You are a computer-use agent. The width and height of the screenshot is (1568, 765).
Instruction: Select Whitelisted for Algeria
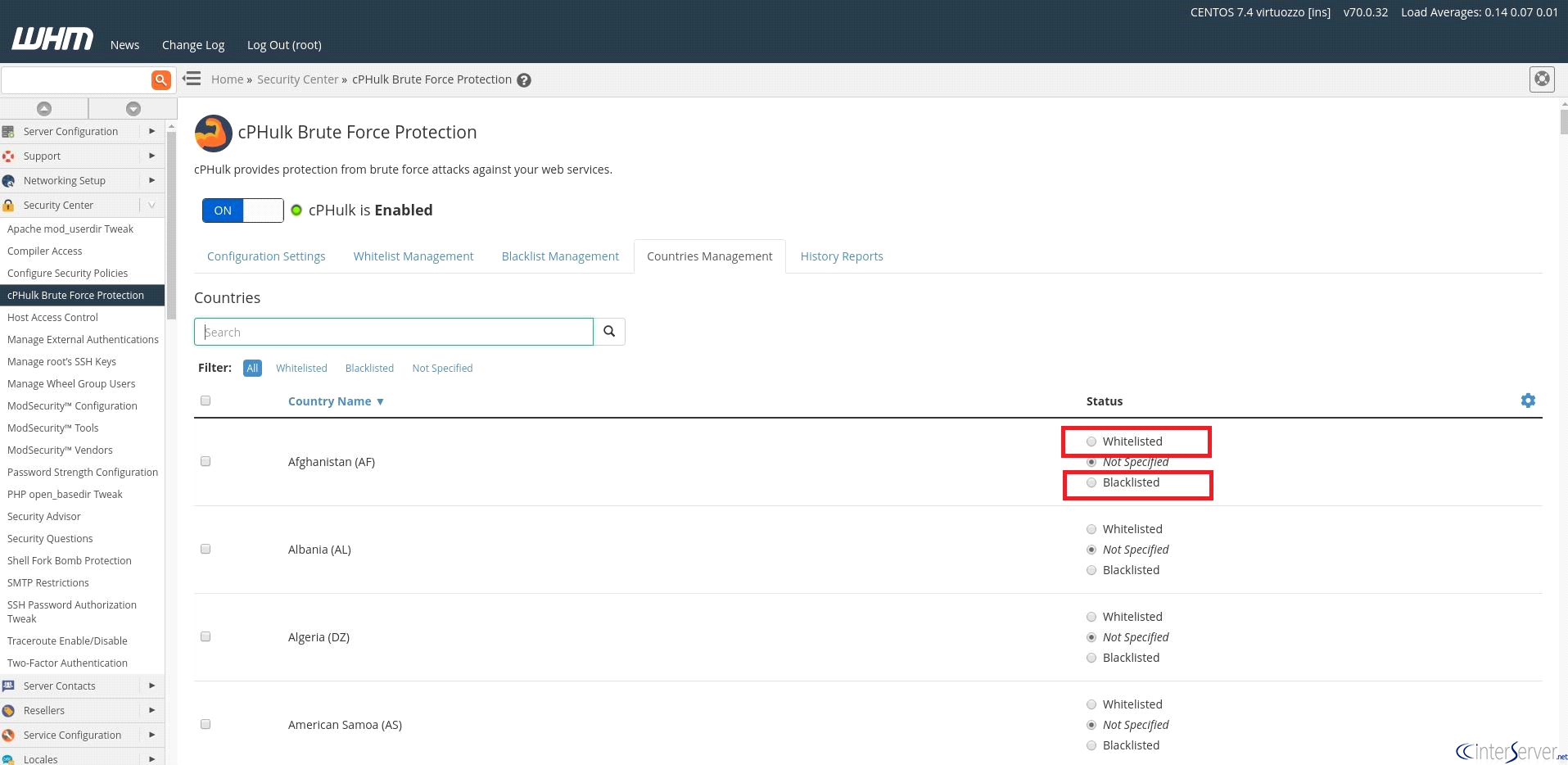(1091, 617)
